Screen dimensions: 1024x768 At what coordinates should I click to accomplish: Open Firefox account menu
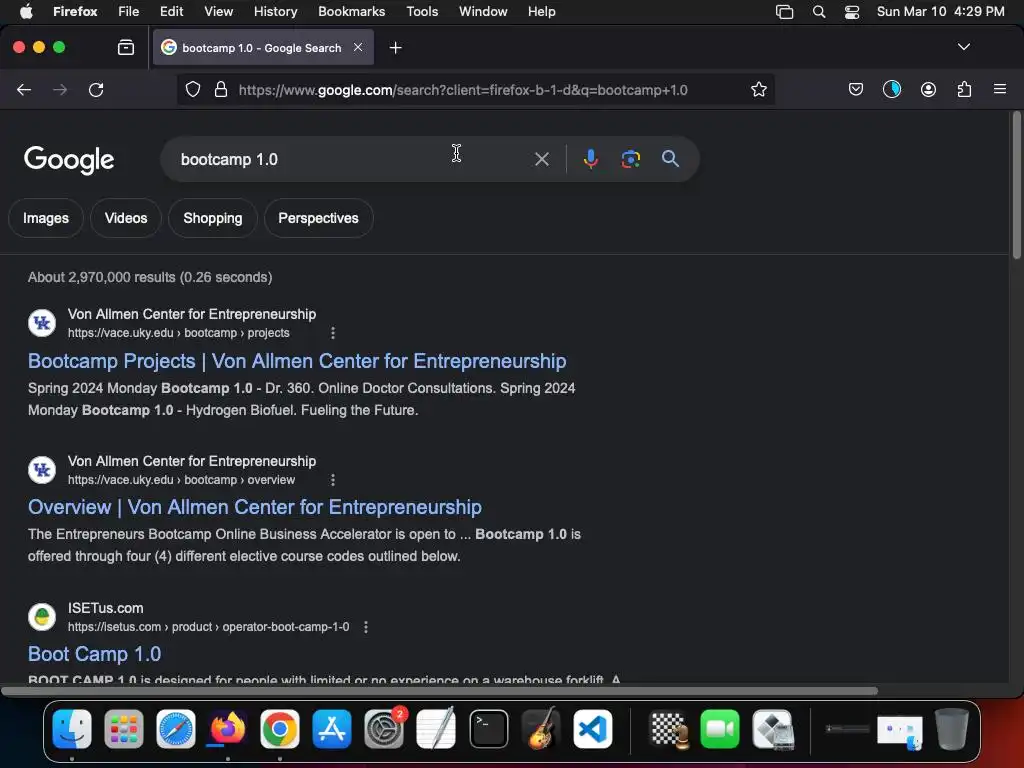(x=928, y=89)
